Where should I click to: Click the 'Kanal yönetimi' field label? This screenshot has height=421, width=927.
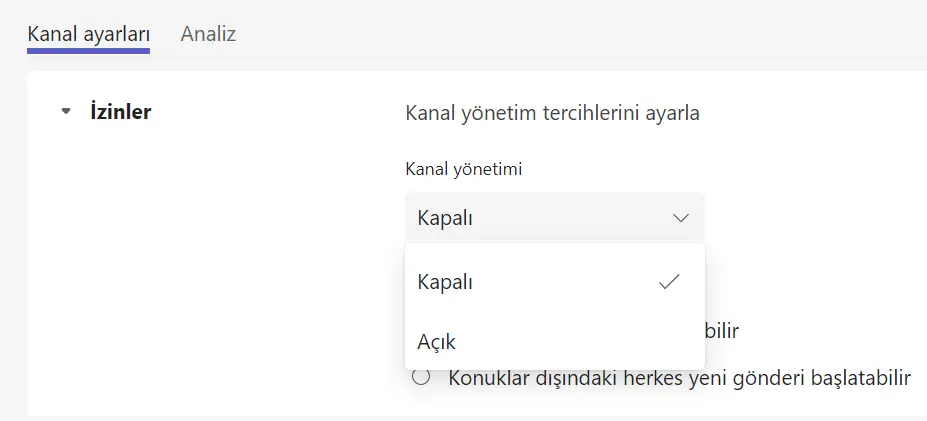[x=463, y=169]
